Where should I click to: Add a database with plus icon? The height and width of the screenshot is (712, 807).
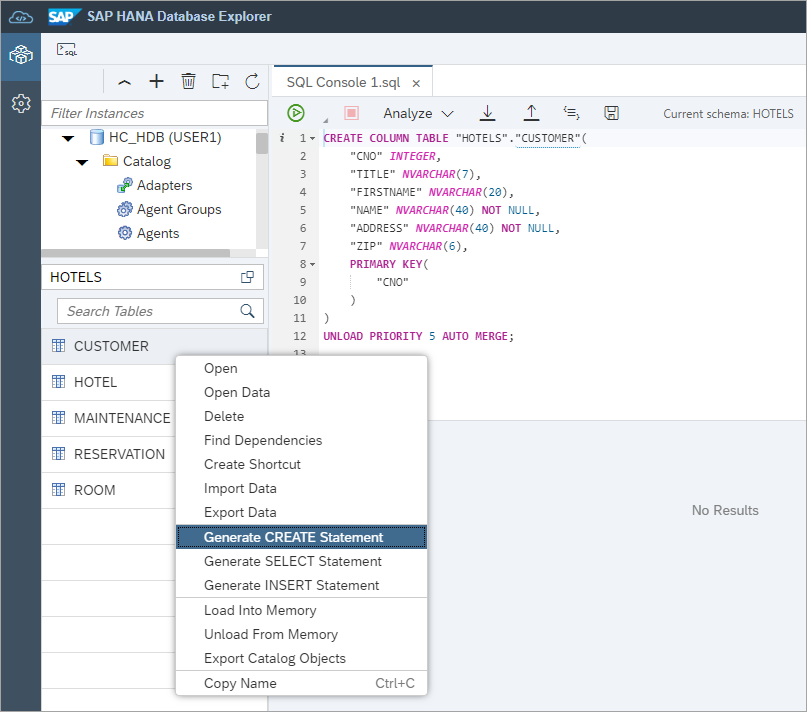[x=156, y=81]
